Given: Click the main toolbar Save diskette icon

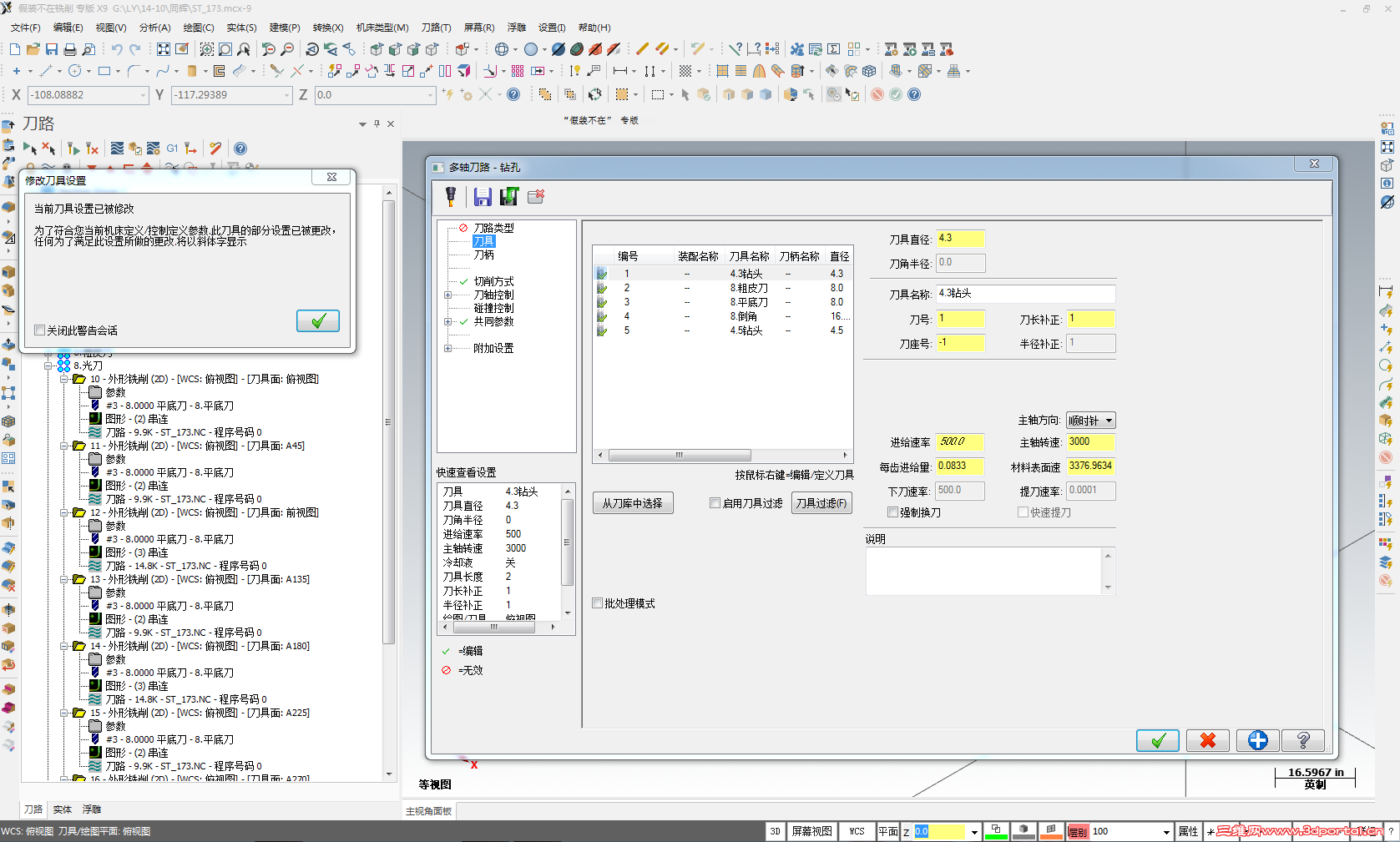Looking at the screenshot, I should (x=52, y=49).
